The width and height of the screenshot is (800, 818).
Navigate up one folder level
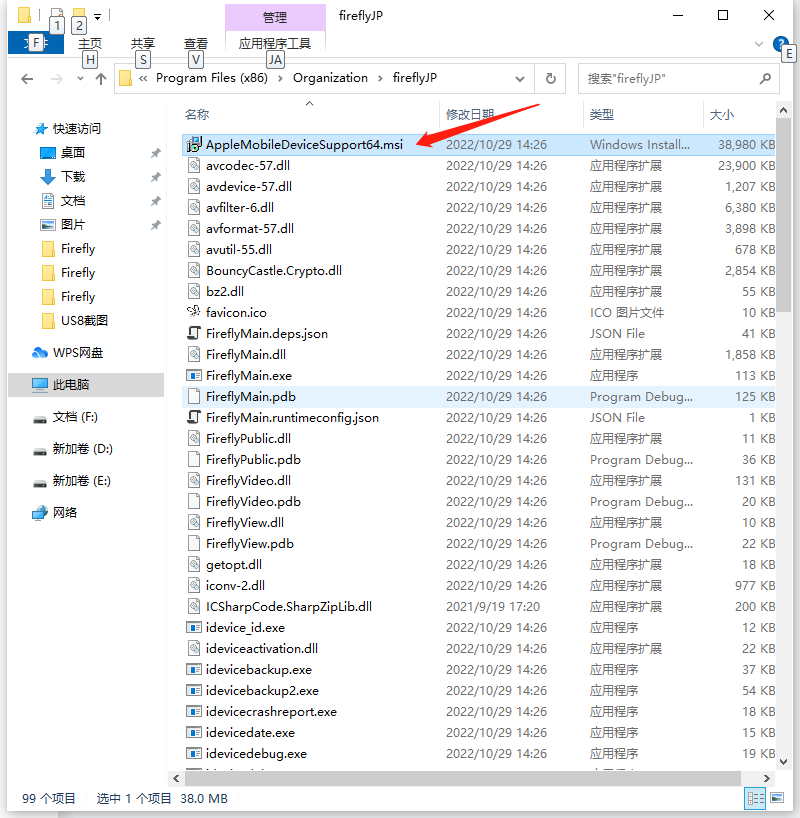pos(100,78)
